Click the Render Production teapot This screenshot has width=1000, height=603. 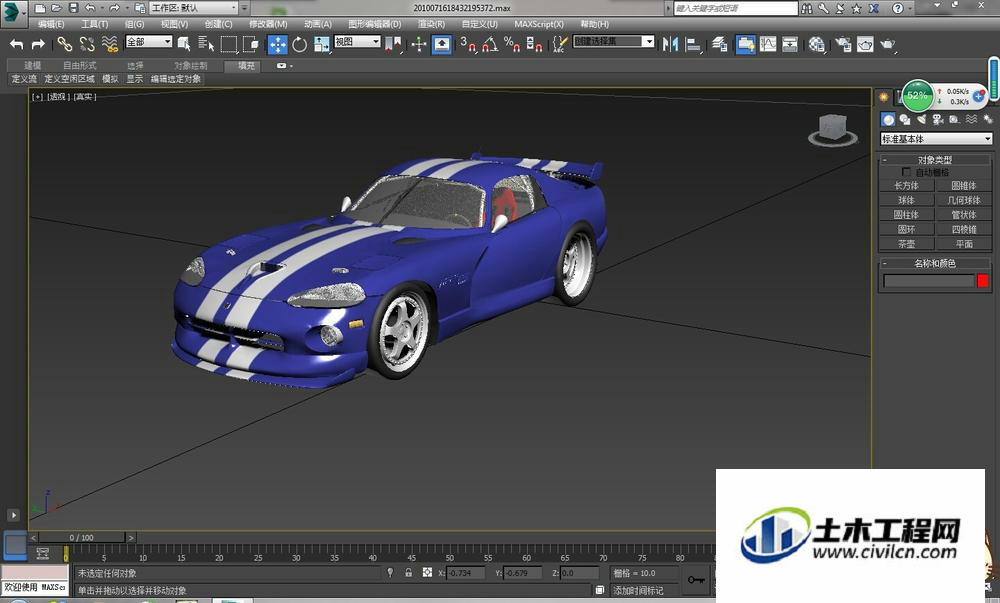pos(887,44)
